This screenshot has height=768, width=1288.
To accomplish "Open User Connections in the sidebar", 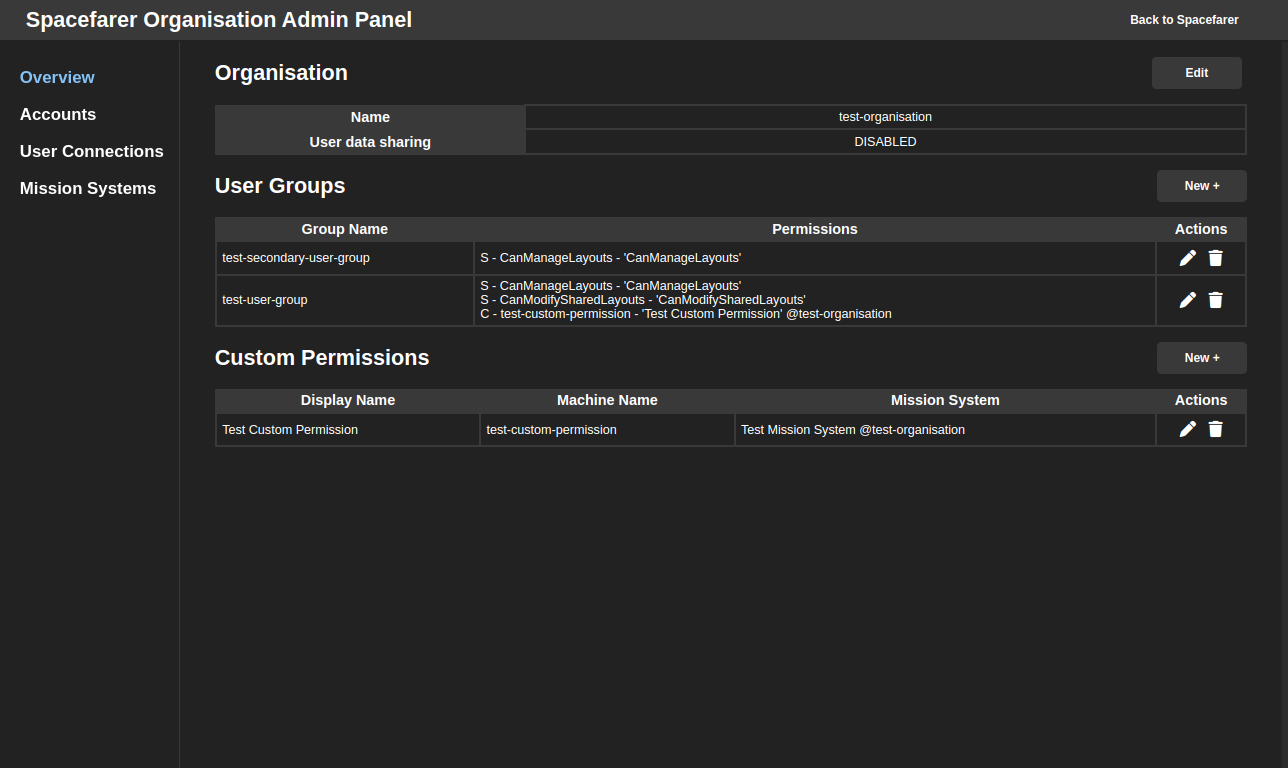I will [92, 151].
